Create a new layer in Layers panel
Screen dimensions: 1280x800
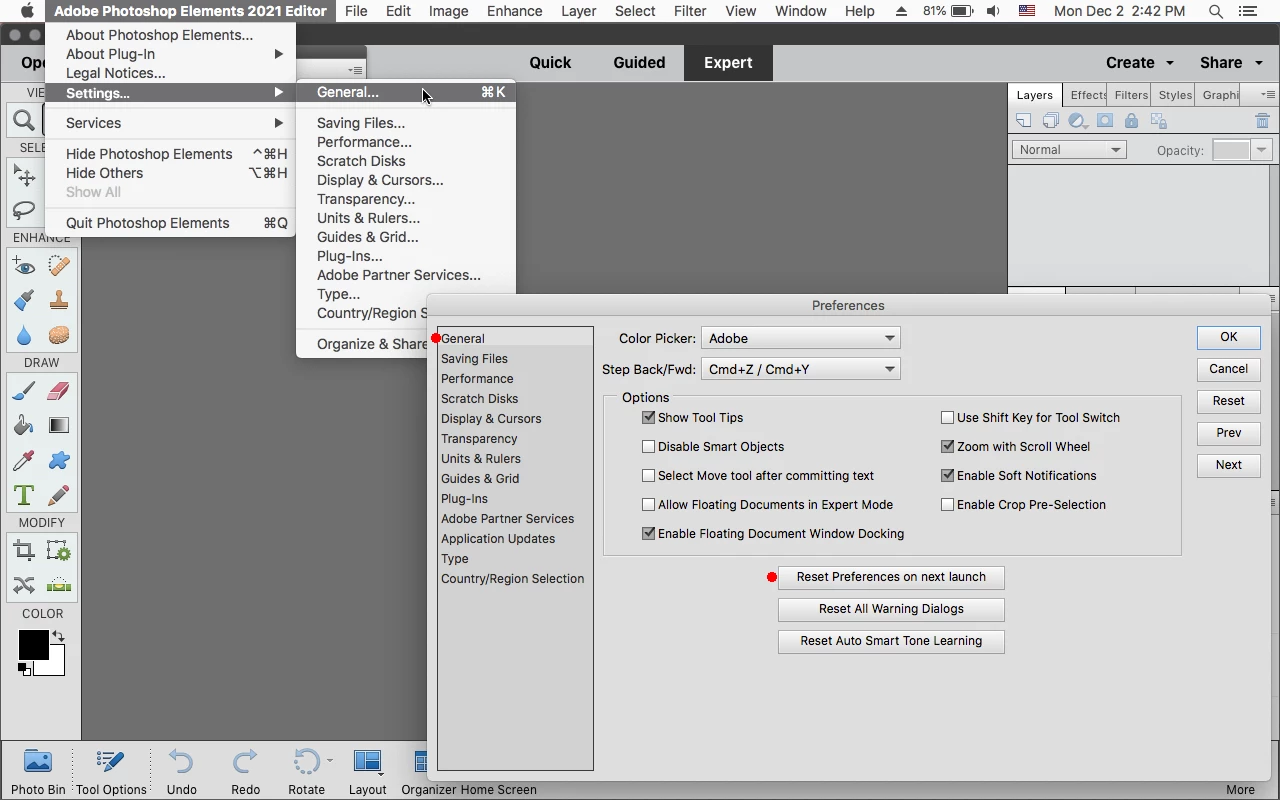pos(1023,121)
